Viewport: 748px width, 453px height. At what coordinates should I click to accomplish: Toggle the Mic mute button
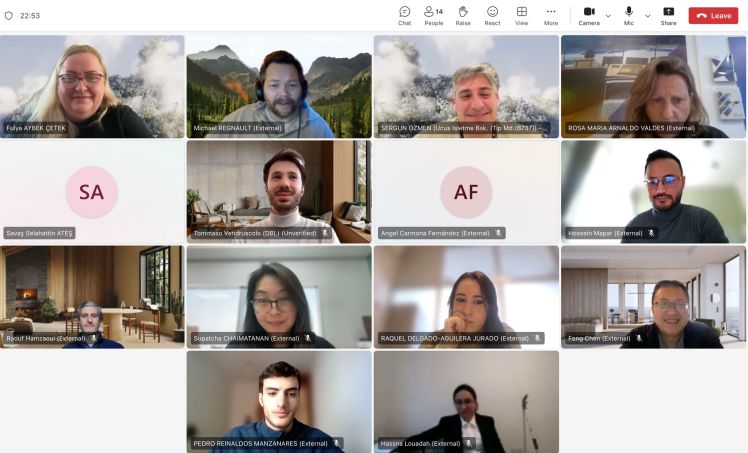(629, 15)
